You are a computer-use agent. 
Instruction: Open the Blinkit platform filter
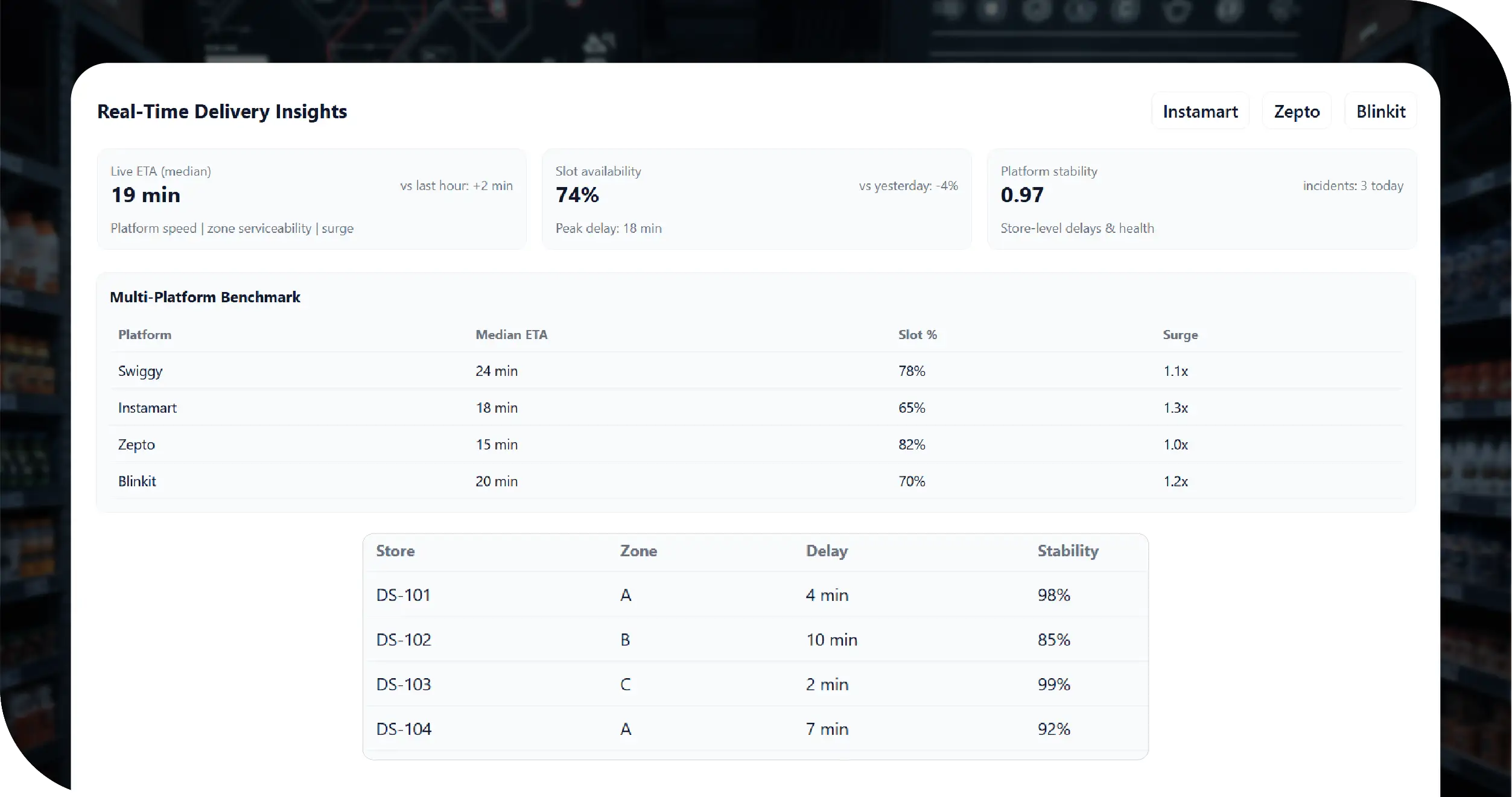point(1381,111)
